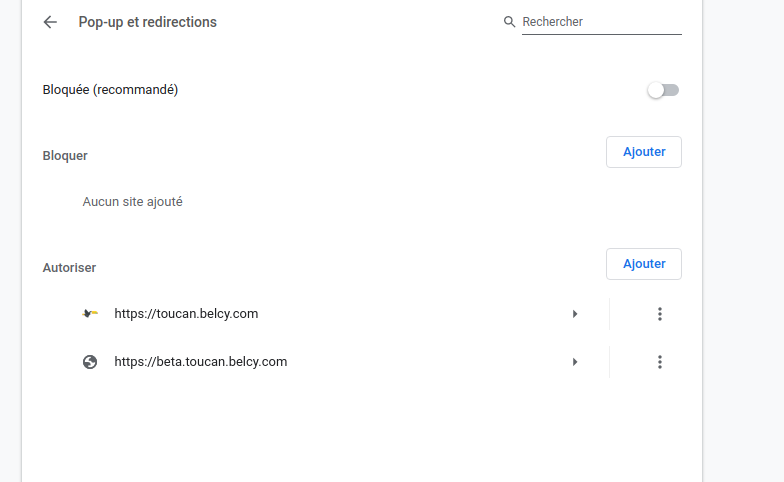This screenshot has height=482, width=784.
Task: Click the Bloquée (recommandé) label
Action: (x=110, y=90)
